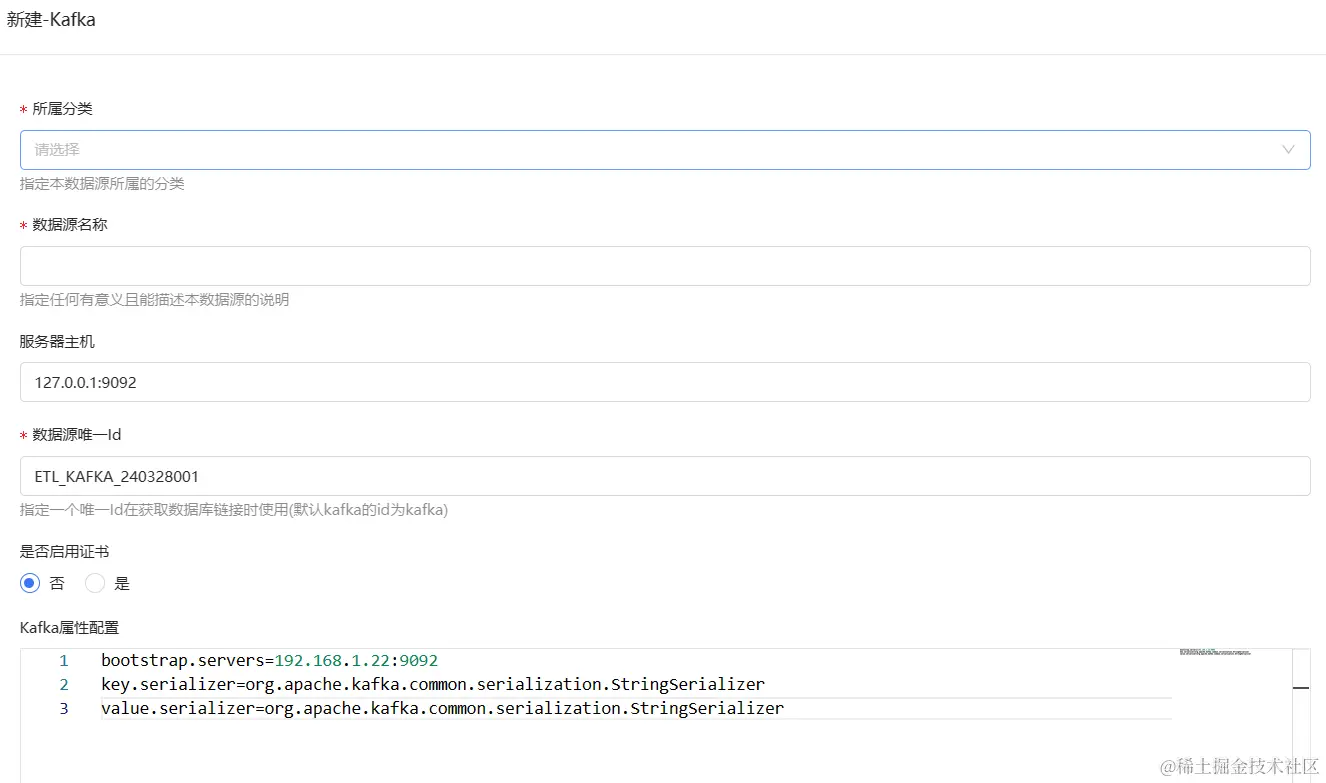The height and width of the screenshot is (783, 1326).
Task: Click the 数据源唯一Id field ETL_KAFKA_240328001
Action: point(665,476)
